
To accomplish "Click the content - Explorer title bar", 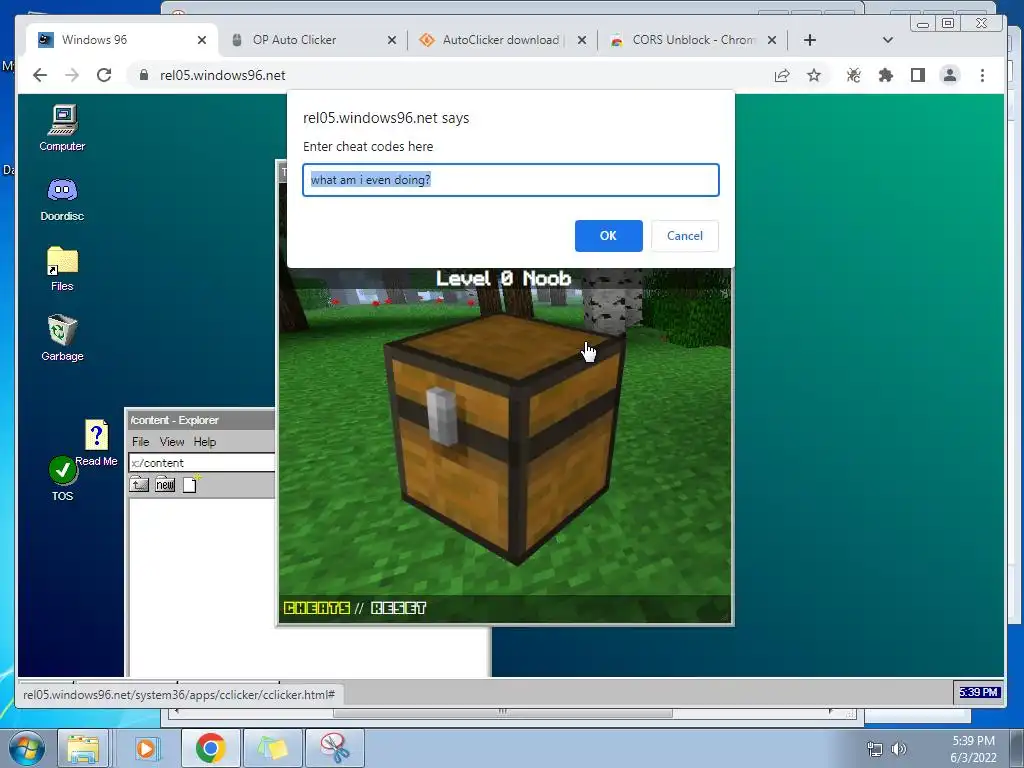I will click(200, 420).
